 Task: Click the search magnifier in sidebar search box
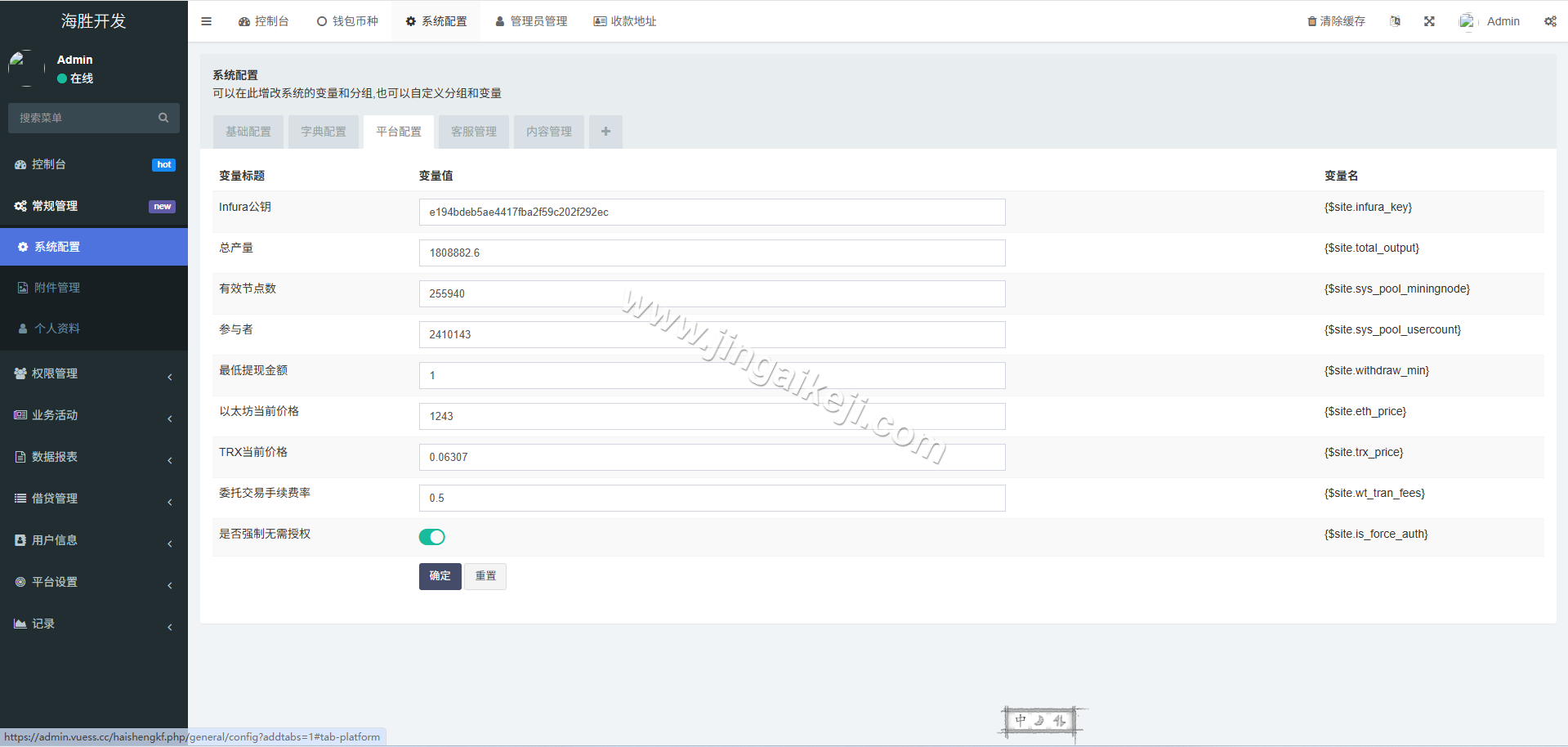pyautogui.click(x=163, y=118)
